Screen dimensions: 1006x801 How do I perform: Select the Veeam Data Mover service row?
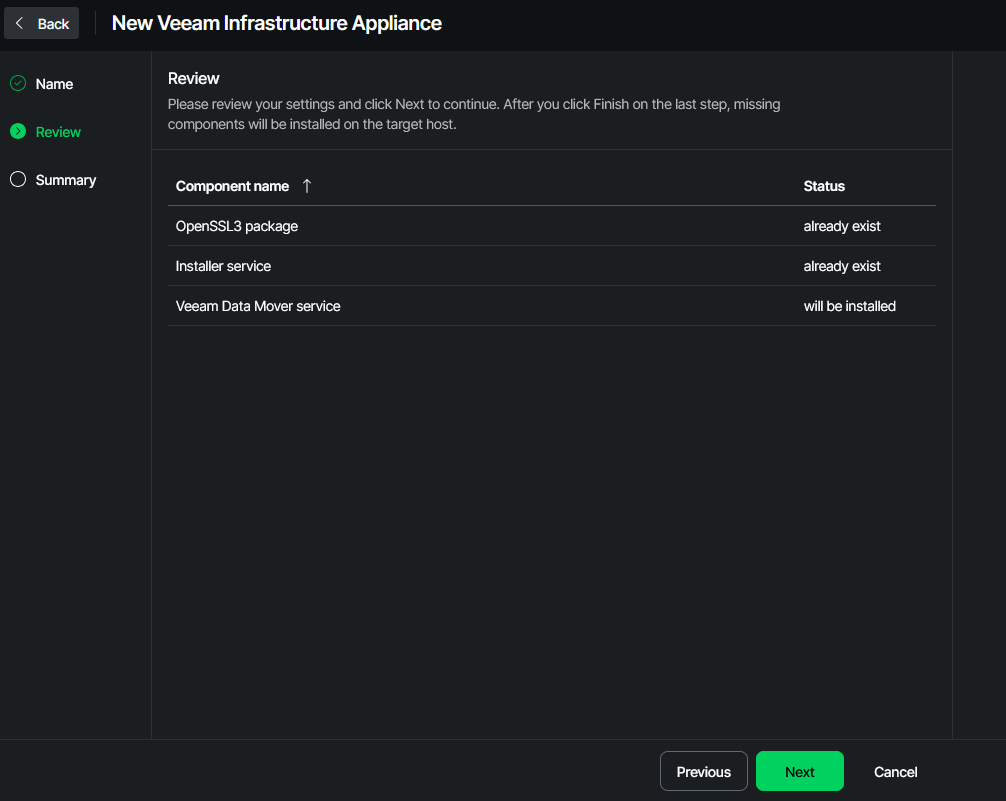click(258, 306)
